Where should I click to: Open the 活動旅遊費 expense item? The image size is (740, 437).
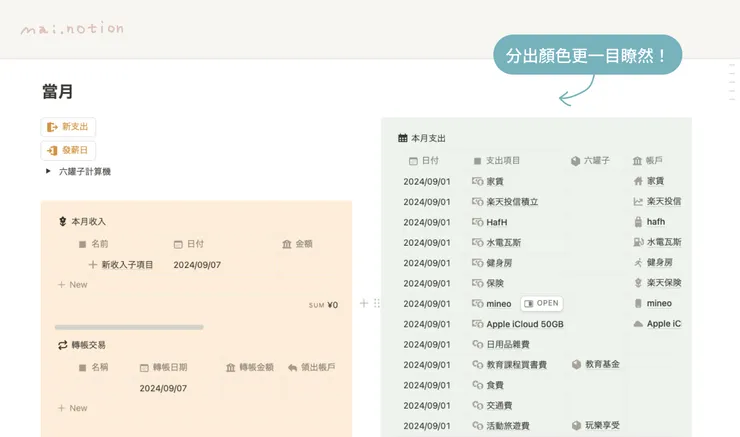(508, 426)
